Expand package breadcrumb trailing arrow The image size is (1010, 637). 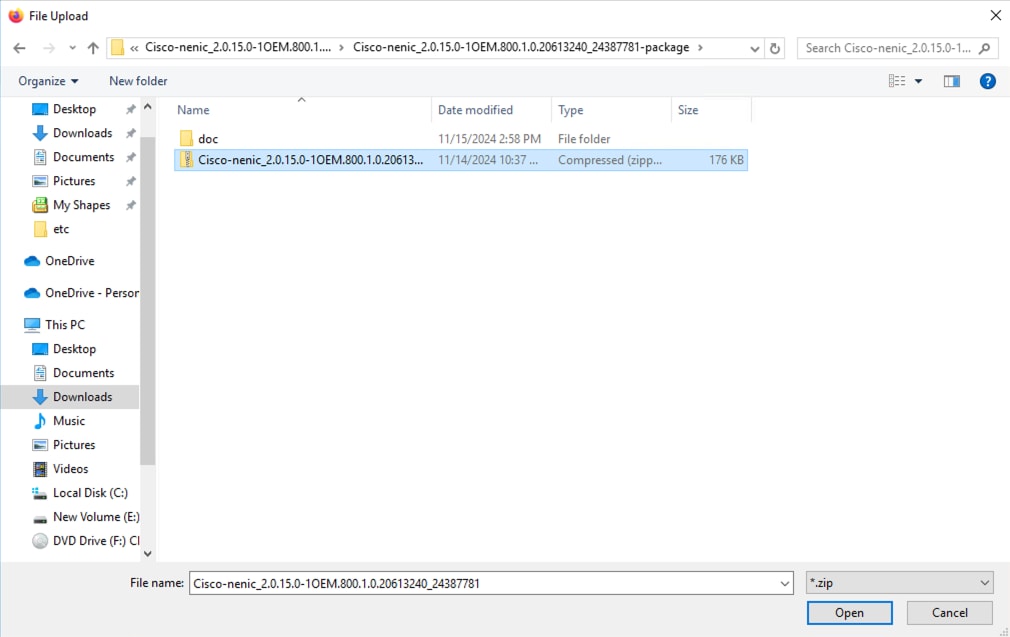(x=700, y=48)
